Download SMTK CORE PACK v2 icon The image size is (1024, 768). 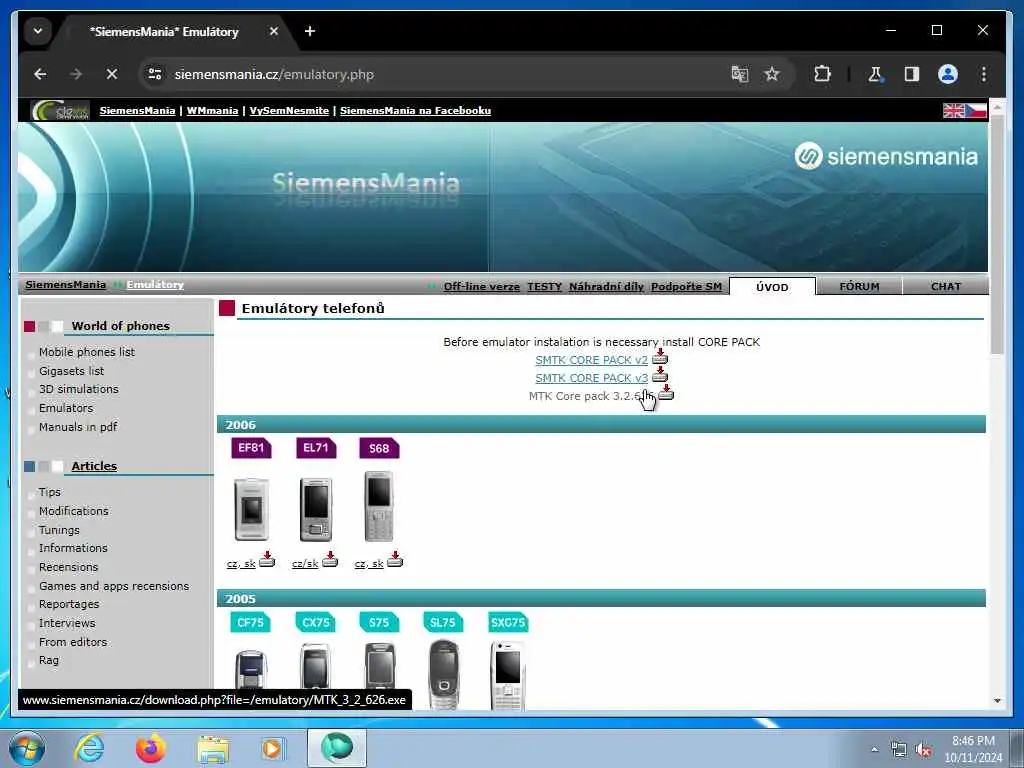pos(660,357)
